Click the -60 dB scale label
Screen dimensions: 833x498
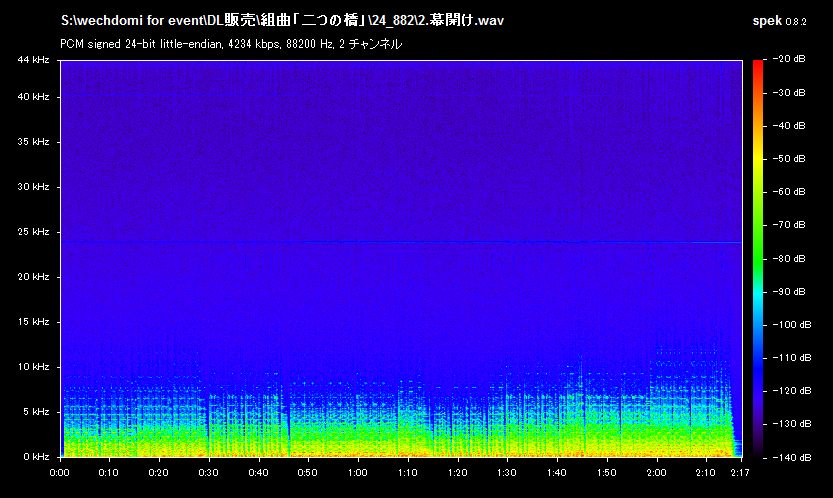click(x=788, y=192)
